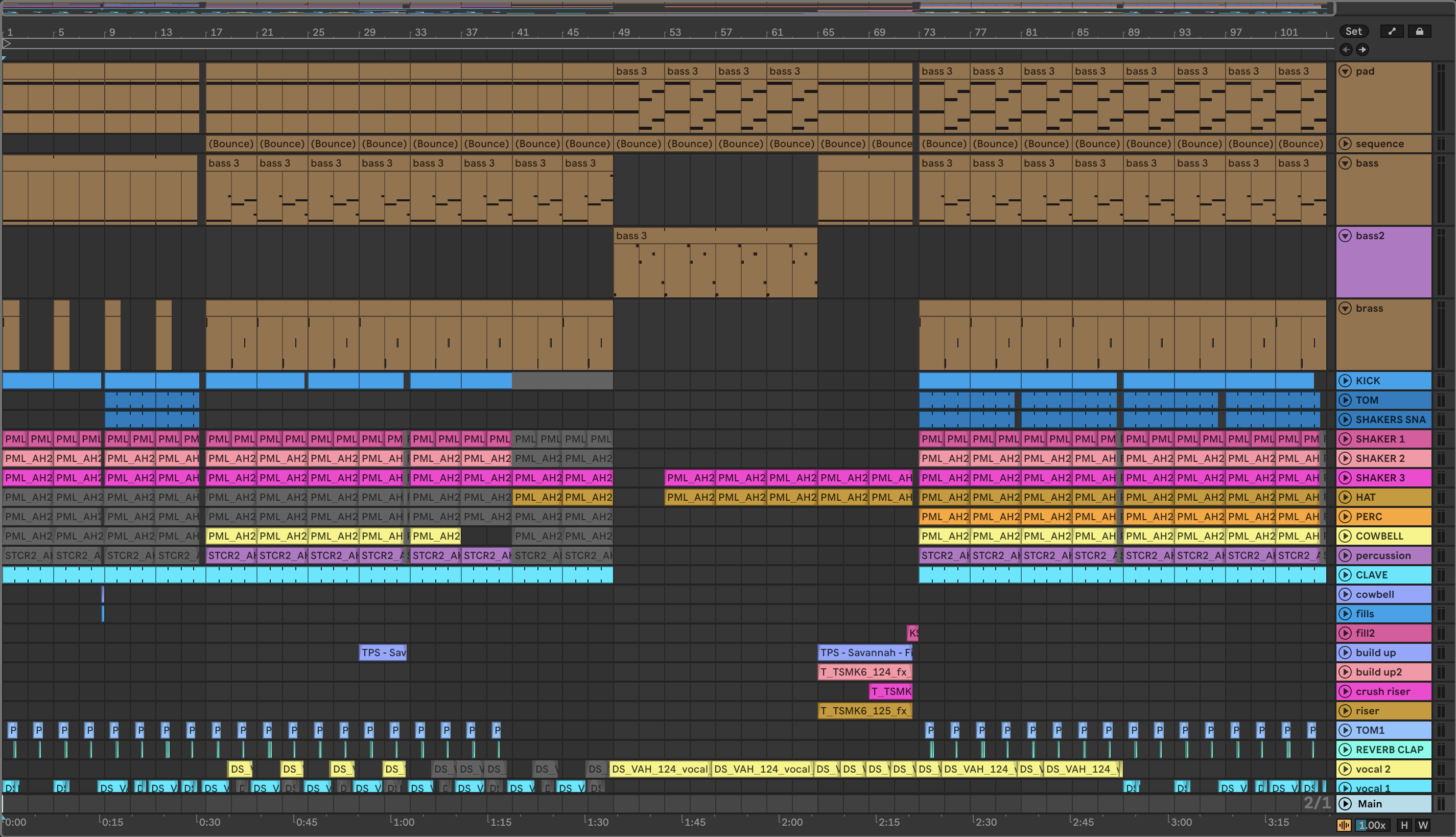Collapse the bass2 track
Image resolution: width=1456 pixels, height=837 pixels.
[1345, 236]
